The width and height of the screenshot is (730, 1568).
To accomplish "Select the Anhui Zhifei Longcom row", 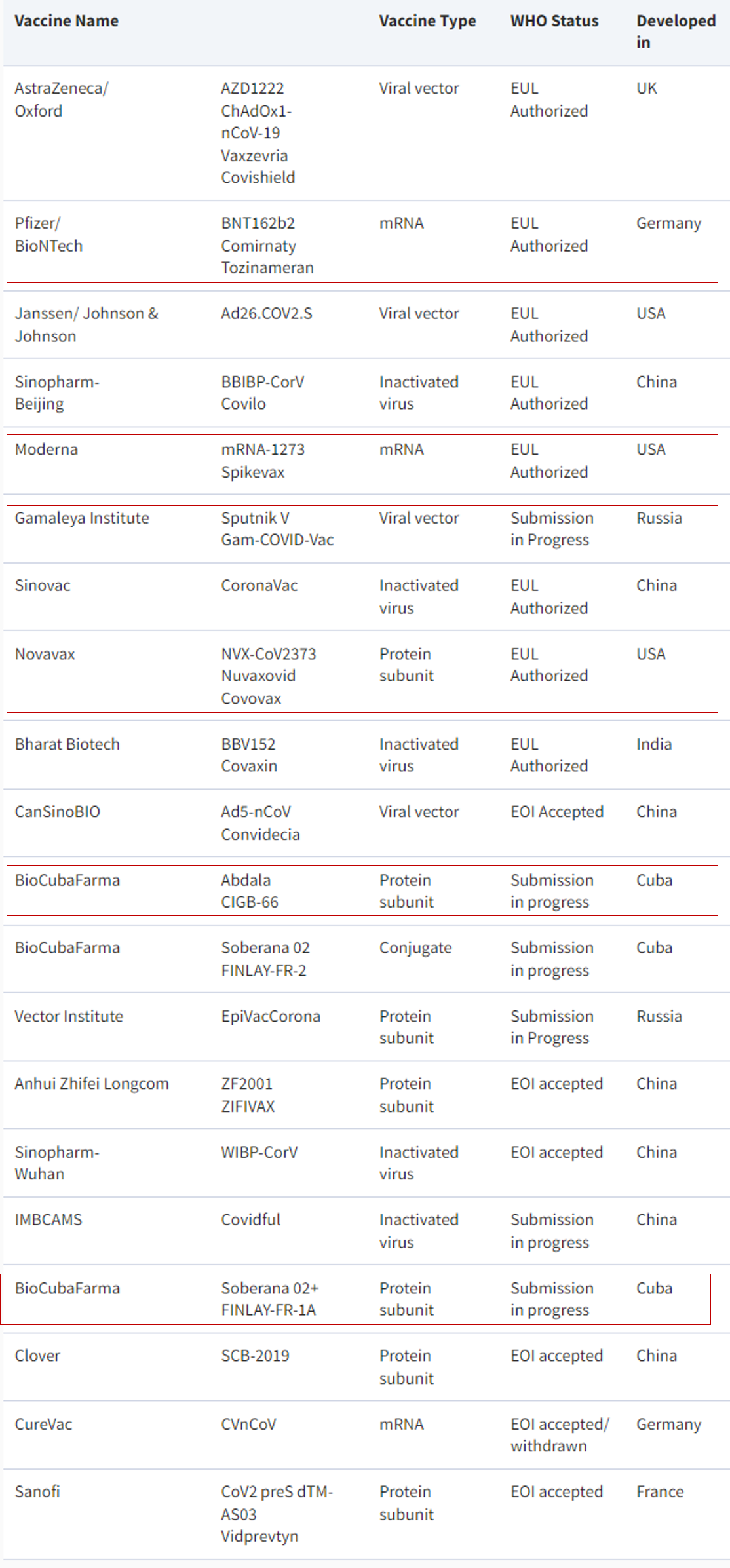I will pyautogui.click(x=366, y=1095).
